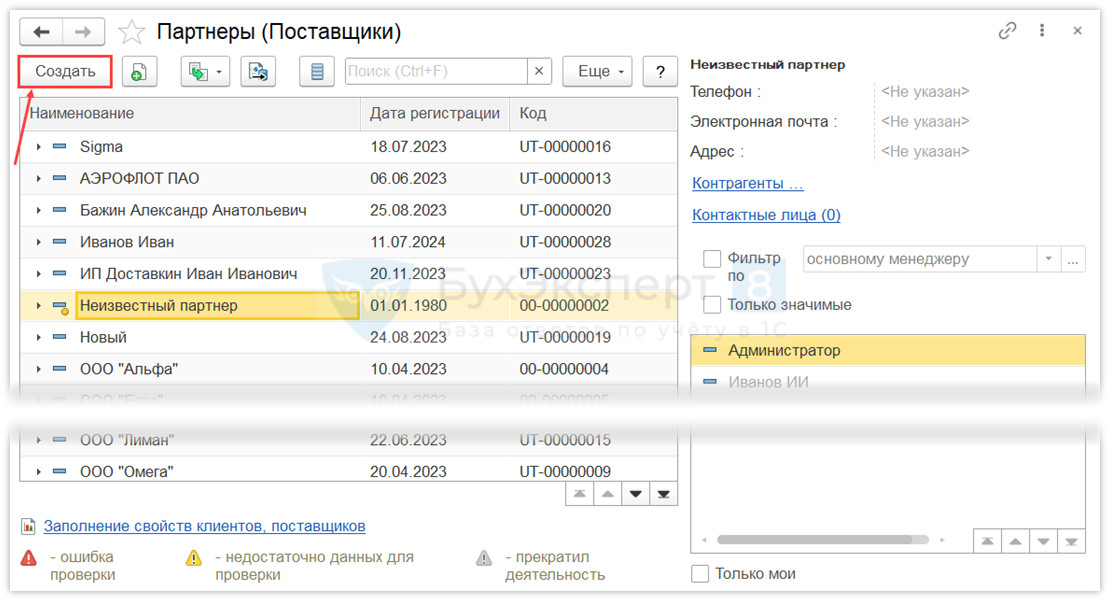Open the three-dot window menu
1110x601 pixels.
1043,31
